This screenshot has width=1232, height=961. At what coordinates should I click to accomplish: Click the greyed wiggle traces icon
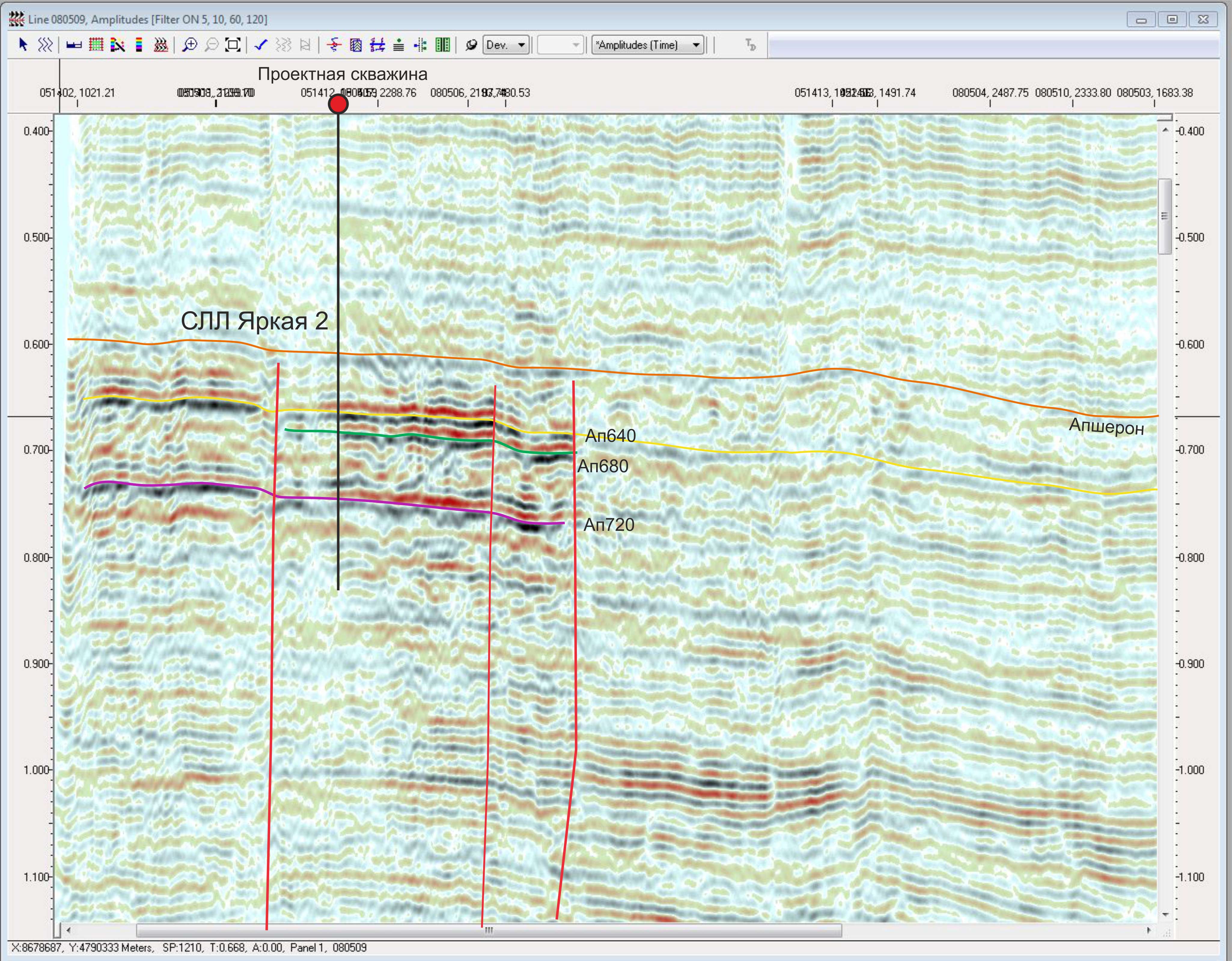(x=284, y=44)
